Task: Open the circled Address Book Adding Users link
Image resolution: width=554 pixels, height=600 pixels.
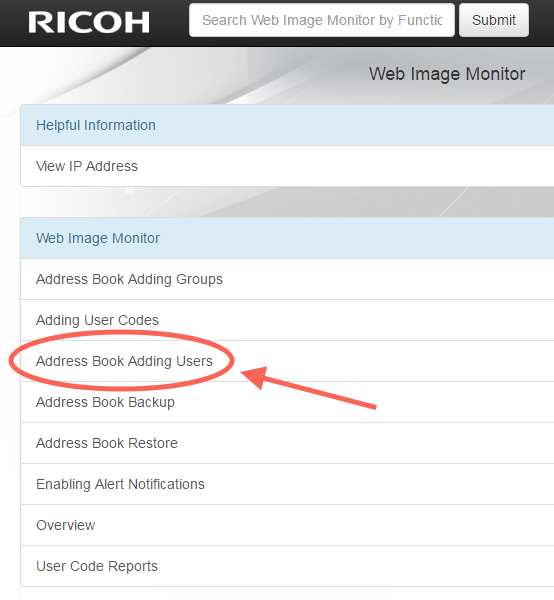Action: coord(124,361)
